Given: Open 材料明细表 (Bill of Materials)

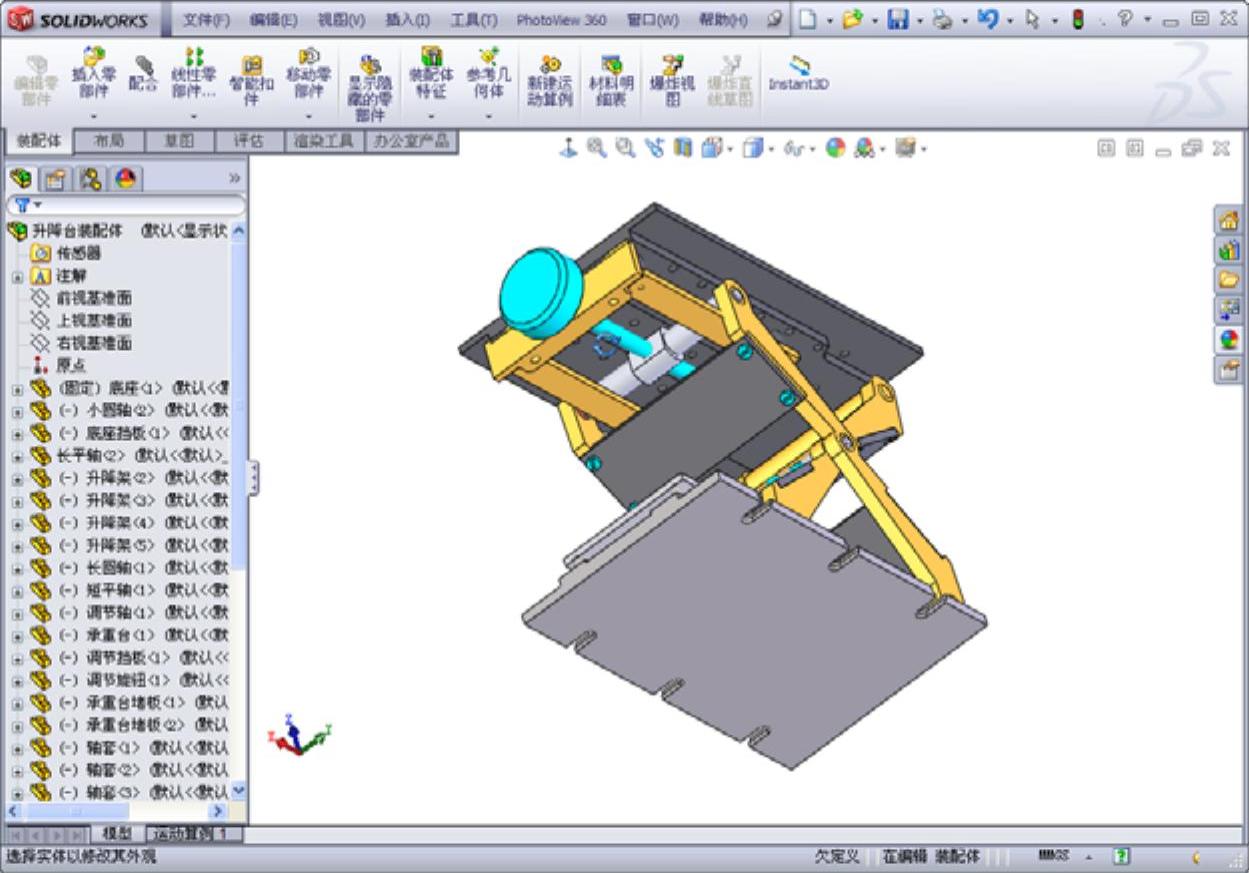Looking at the screenshot, I should pos(611,80).
